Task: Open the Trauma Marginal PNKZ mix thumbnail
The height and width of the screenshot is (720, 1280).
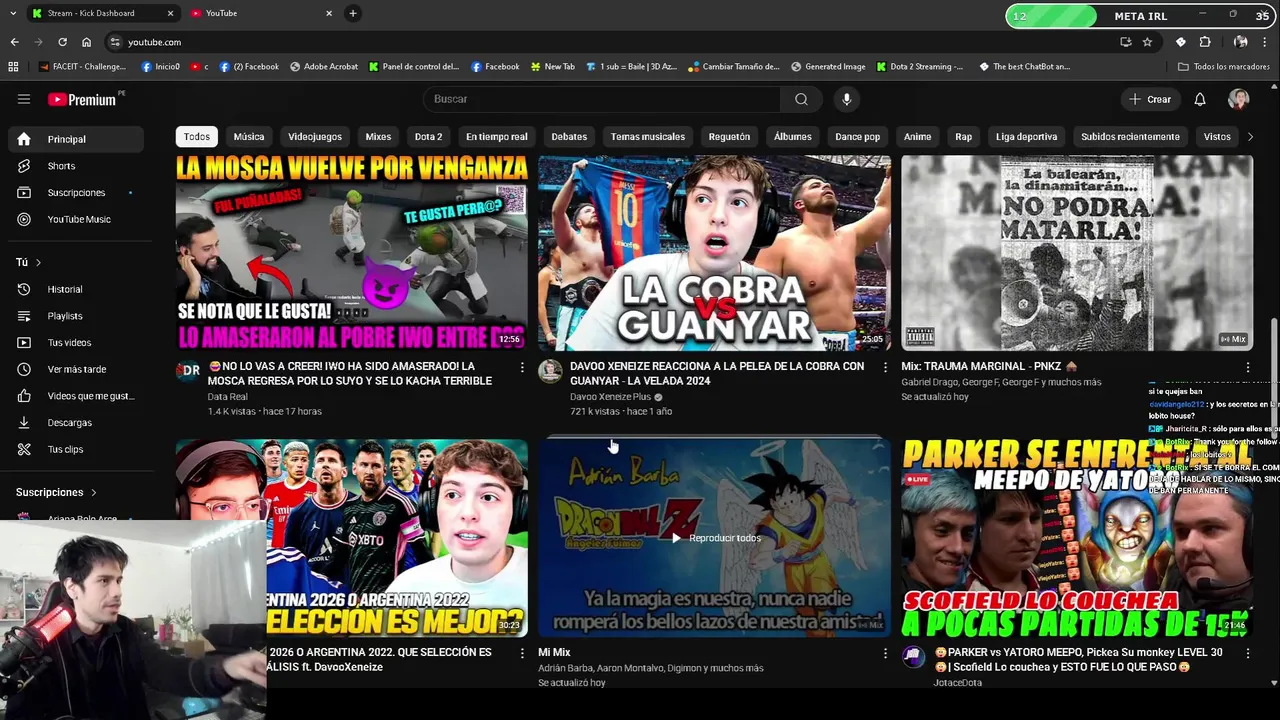Action: pyautogui.click(x=1077, y=253)
